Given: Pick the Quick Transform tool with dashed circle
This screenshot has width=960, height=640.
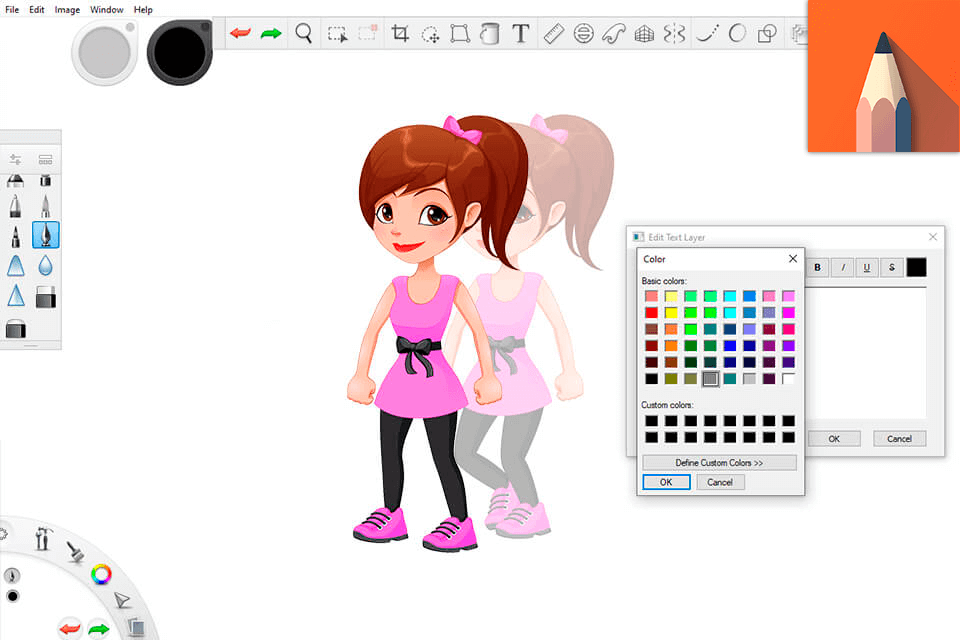Looking at the screenshot, I should pos(430,34).
